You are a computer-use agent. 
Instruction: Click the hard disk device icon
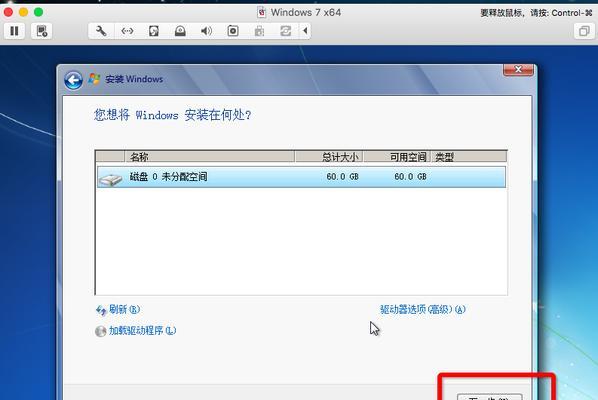coord(153,31)
